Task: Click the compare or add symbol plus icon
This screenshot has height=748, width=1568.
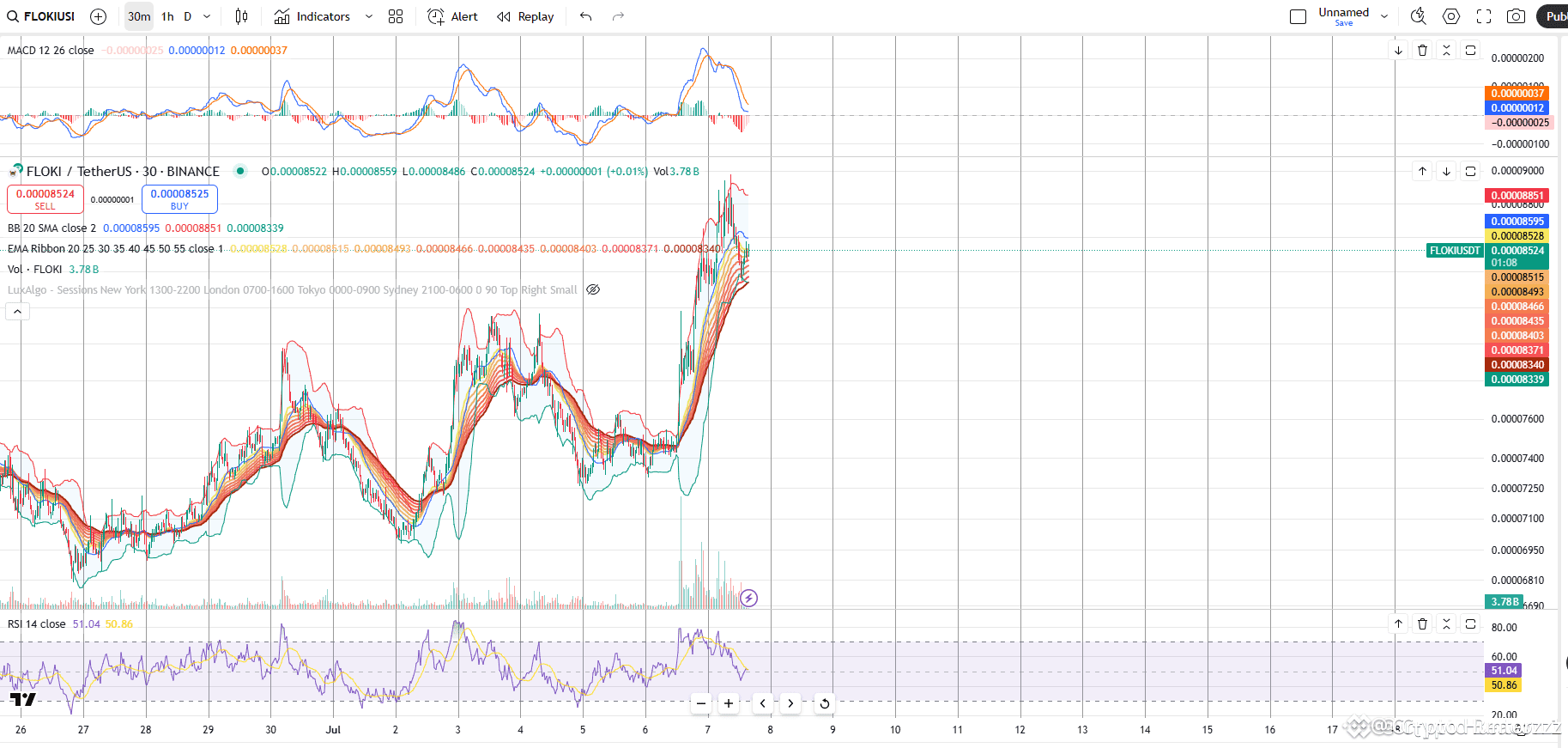Action: [99, 16]
